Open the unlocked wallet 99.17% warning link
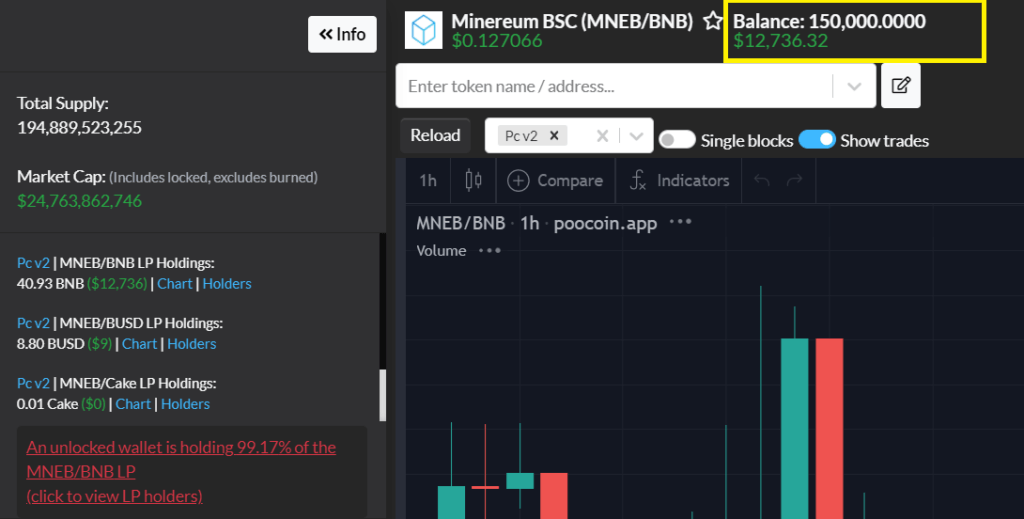 coord(181,471)
